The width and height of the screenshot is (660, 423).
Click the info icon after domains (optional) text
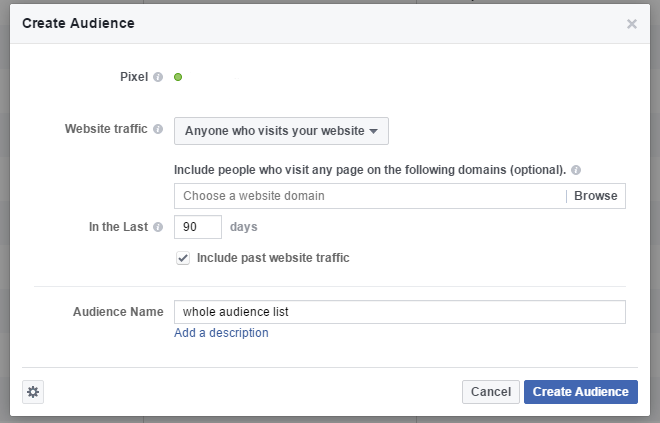tap(576, 170)
